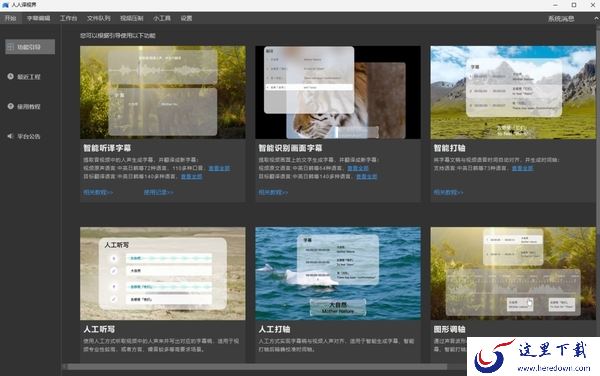The image size is (600, 376).
Task: Open 最近工程 in the sidebar
Action: click(29, 77)
